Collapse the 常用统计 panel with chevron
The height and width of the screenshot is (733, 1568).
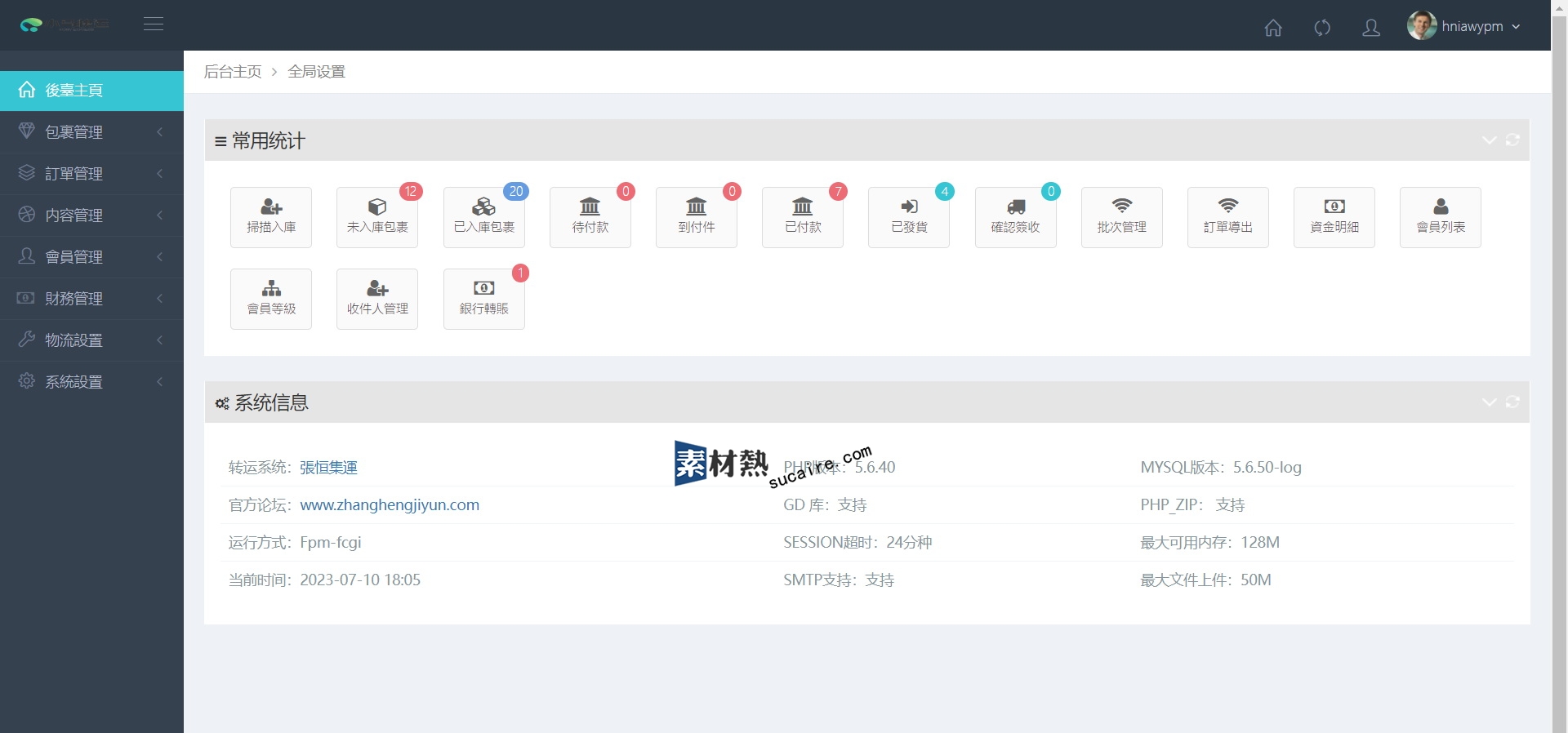(x=1489, y=140)
